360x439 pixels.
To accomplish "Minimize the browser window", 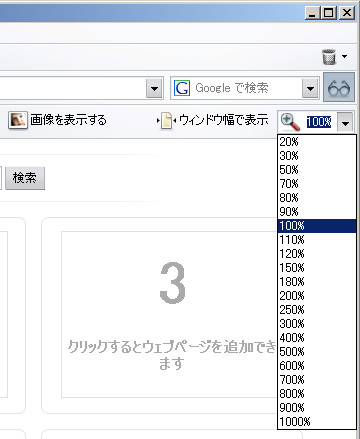I will [312, 13].
